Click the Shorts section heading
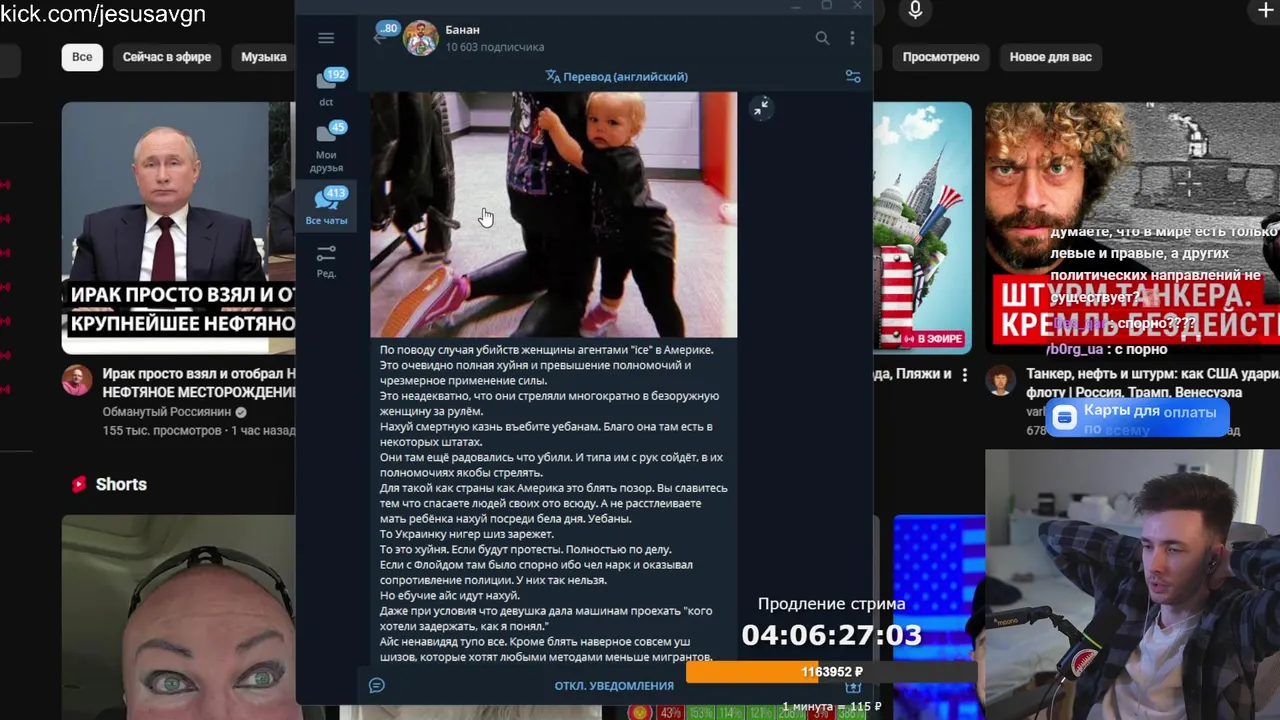 point(121,484)
